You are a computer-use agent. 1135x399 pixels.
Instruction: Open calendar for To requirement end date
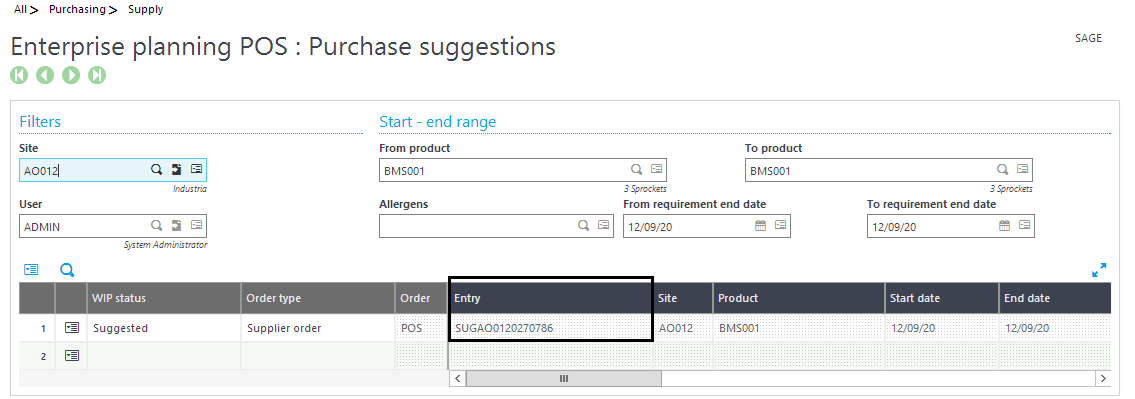click(x=1004, y=226)
